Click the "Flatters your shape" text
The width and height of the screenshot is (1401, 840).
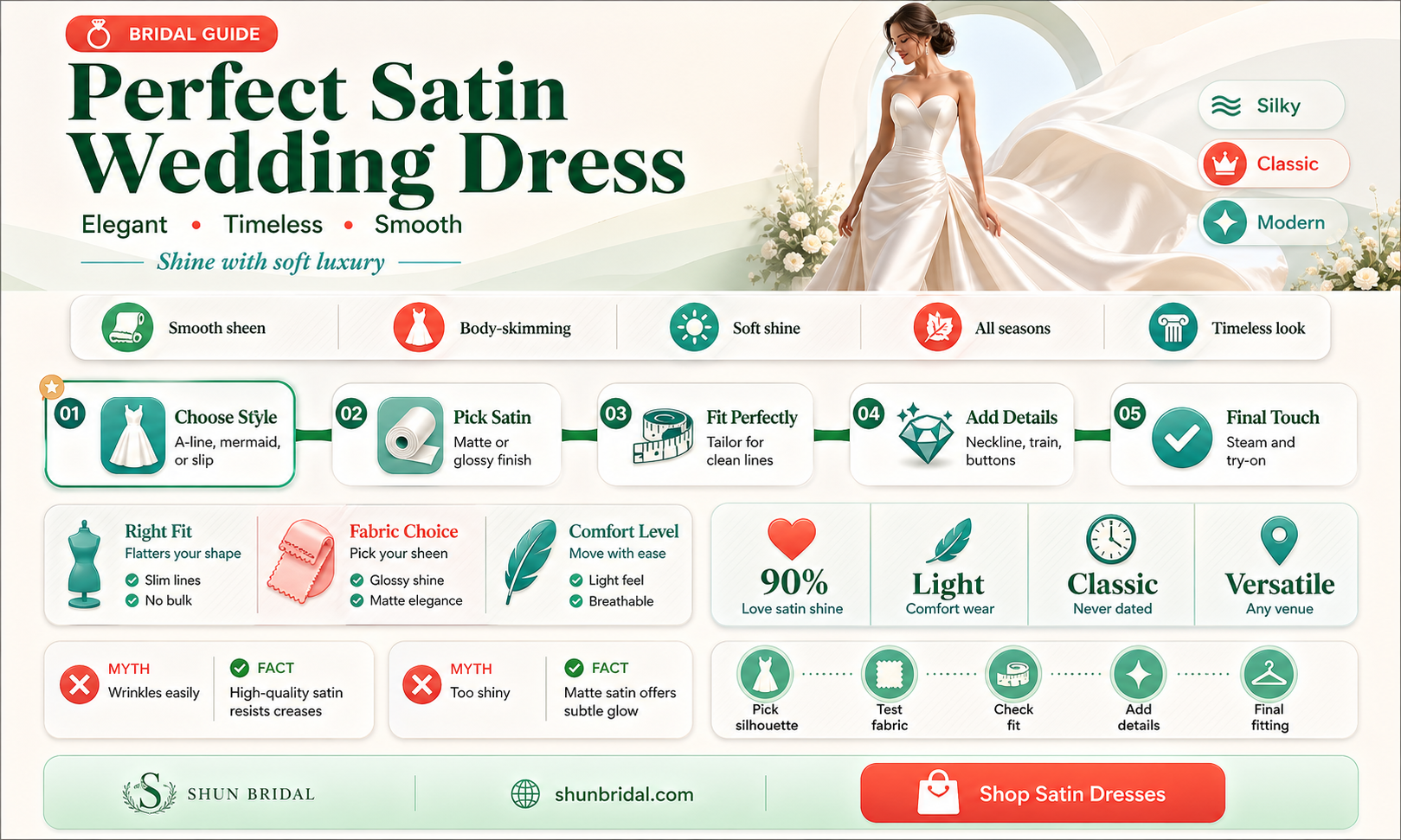(183, 554)
